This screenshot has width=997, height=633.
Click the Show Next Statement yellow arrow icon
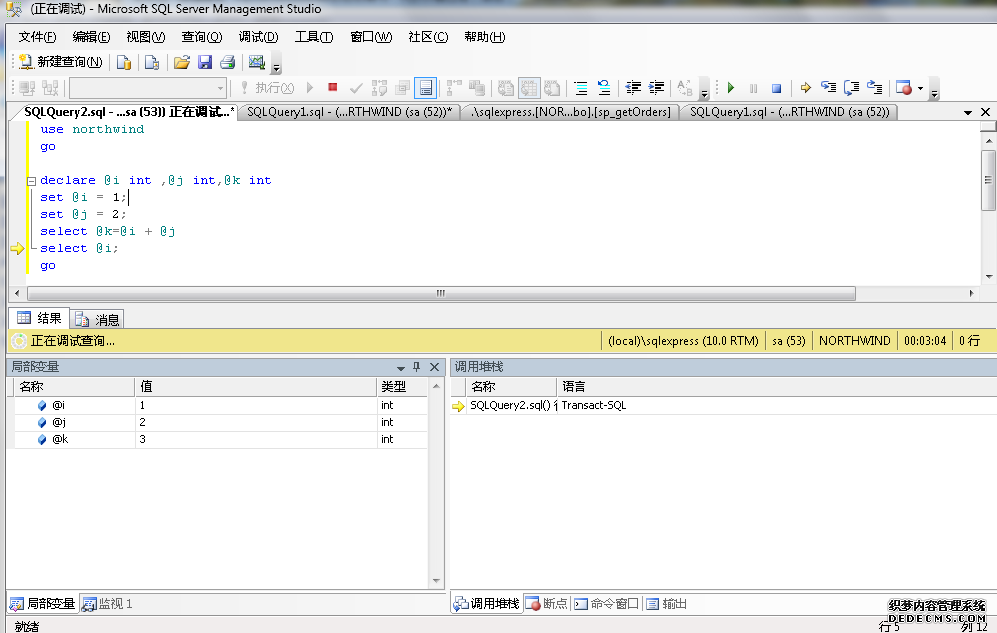(x=805, y=88)
